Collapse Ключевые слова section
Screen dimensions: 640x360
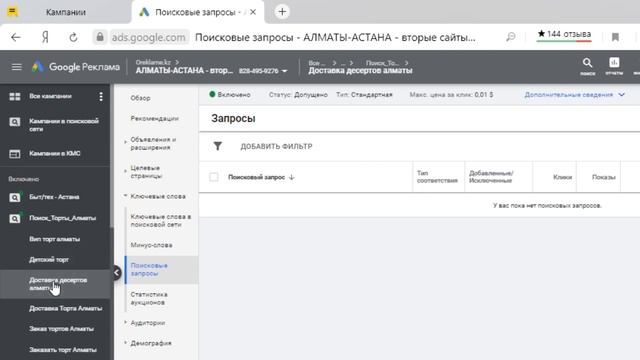[125, 196]
